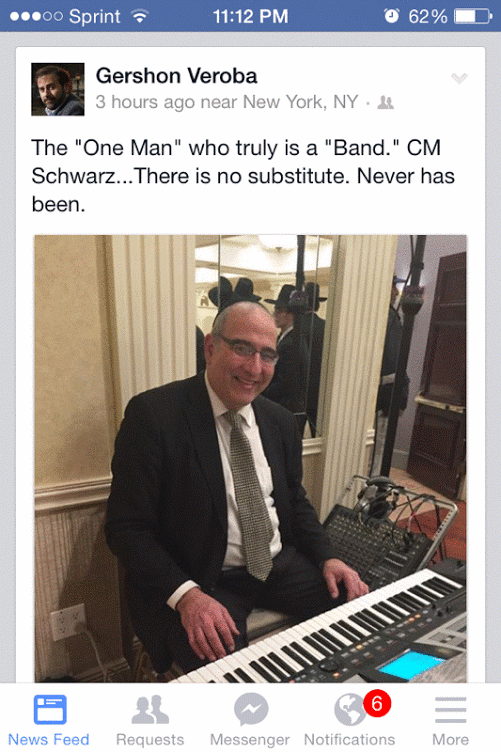Open the Requests tab

point(150,719)
